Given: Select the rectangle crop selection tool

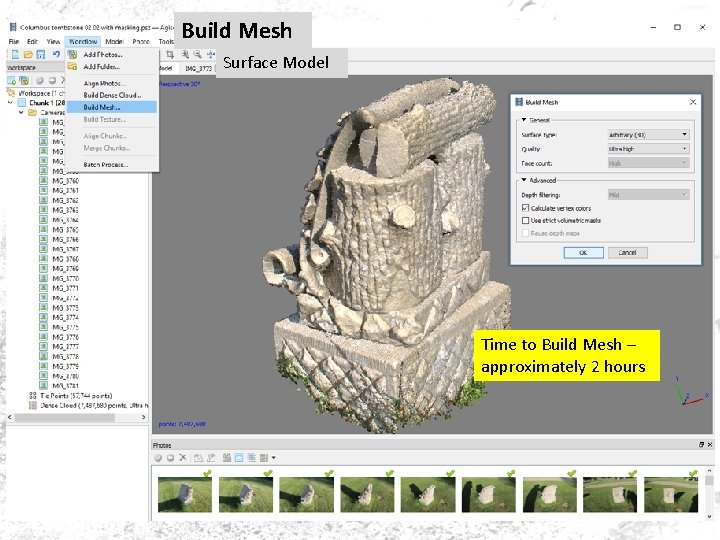Looking at the screenshot, I should [x=170, y=55].
